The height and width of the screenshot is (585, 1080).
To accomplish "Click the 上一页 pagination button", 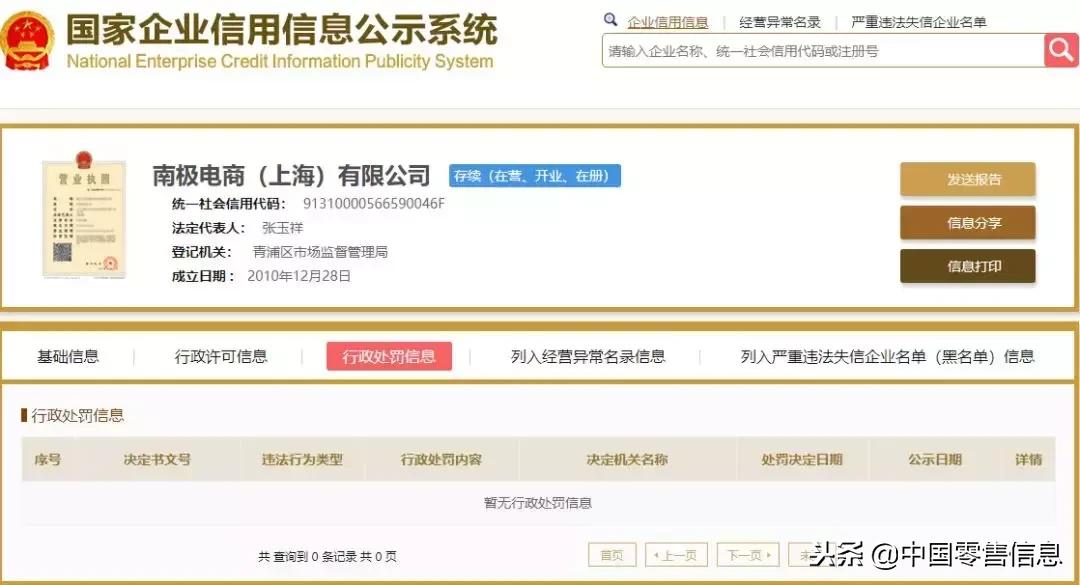I will (677, 554).
